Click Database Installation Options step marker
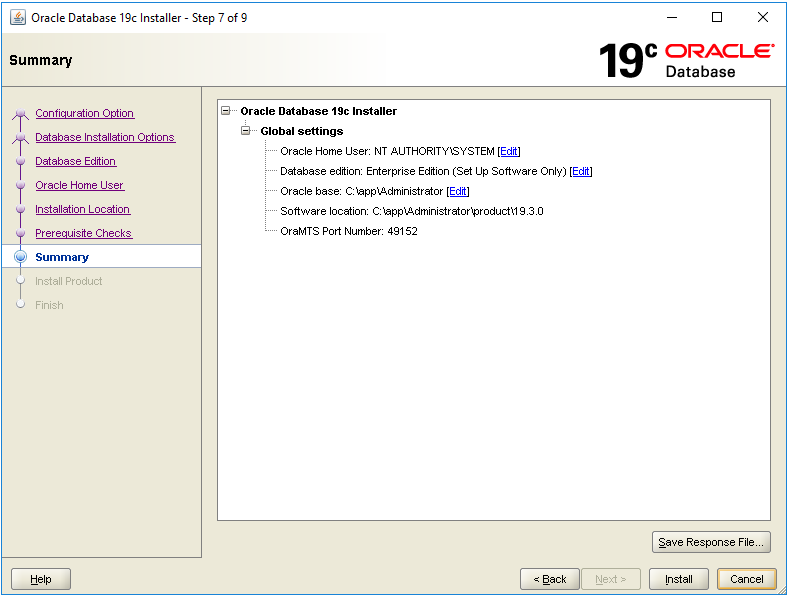The height and width of the screenshot is (596, 788). (21, 138)
